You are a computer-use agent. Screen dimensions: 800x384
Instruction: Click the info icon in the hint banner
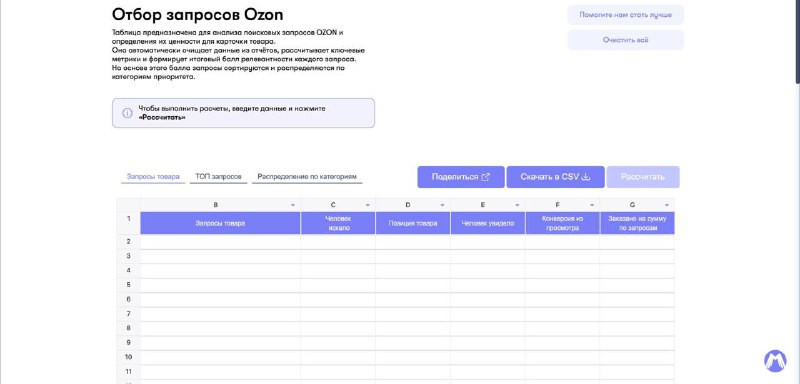pyautogui.click(x=128, y=113)
